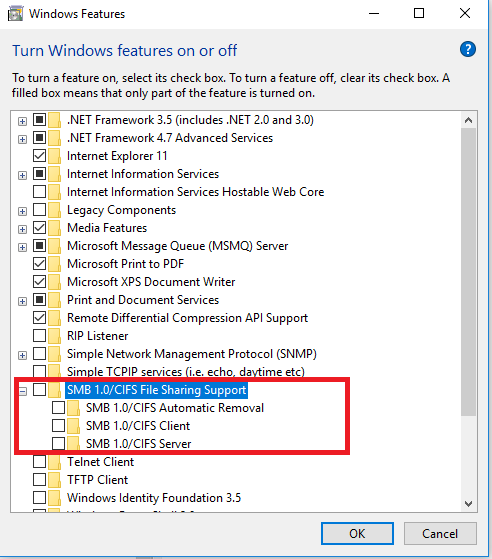Enable the SMB 1.0/CIFS Client checkbox
The image size is (492, 559).
tap(58, 426)
